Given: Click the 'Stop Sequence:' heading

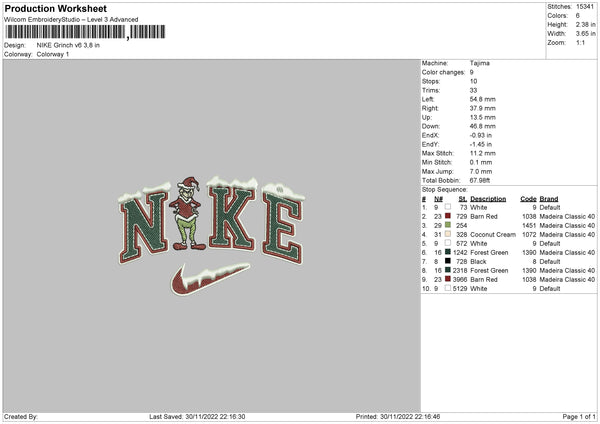Looking at the screenshot, I should tap(444, 189).
